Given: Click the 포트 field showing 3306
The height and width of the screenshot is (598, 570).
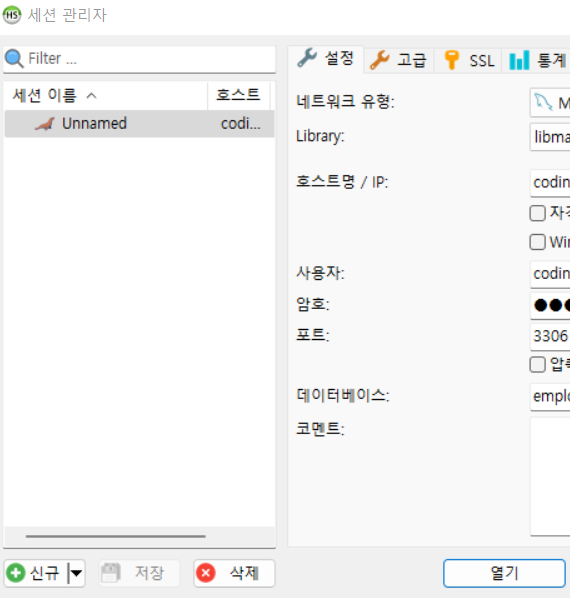Looking at the screenshot, I should (x=550, y=336).
